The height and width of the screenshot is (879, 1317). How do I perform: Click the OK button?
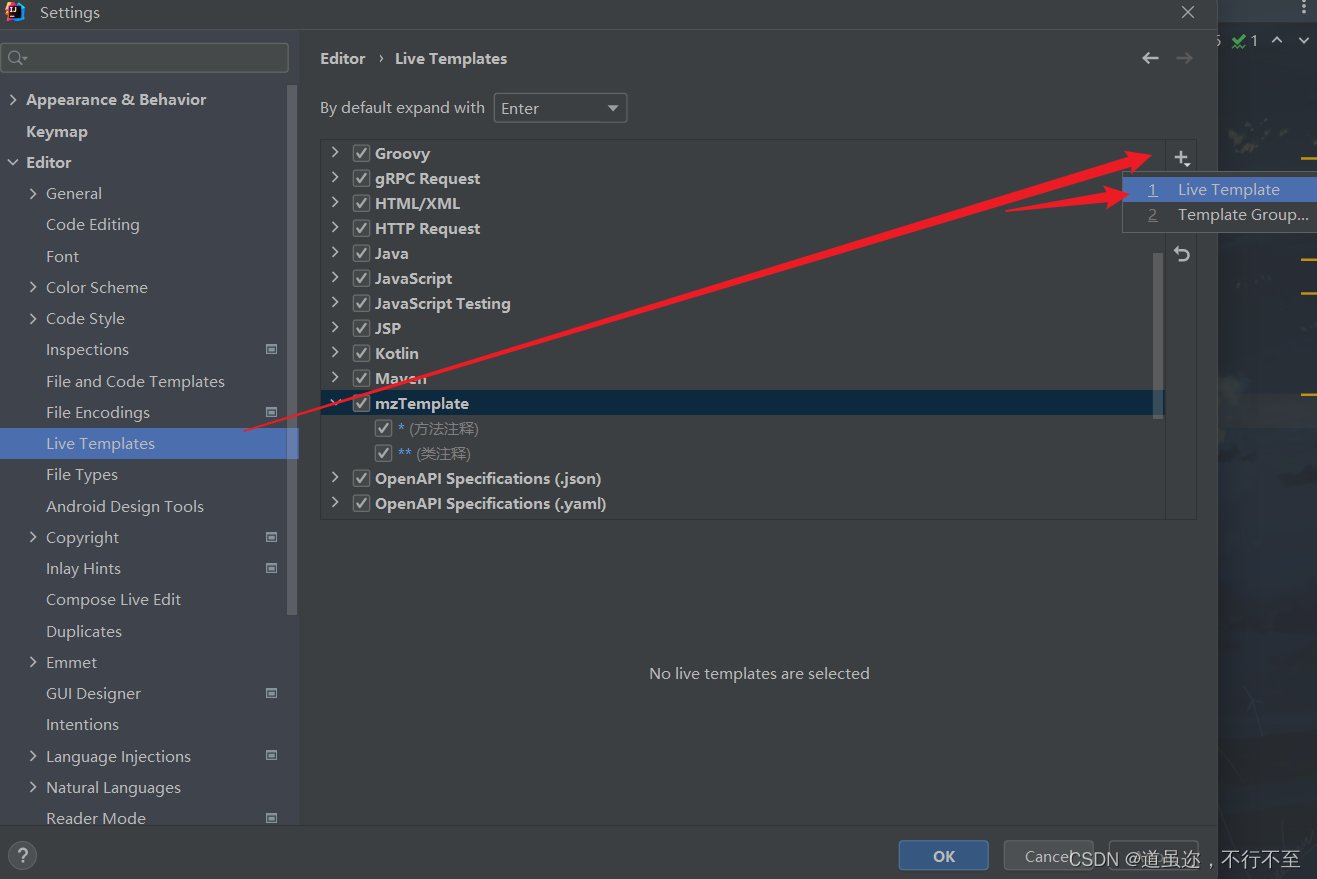944,856
